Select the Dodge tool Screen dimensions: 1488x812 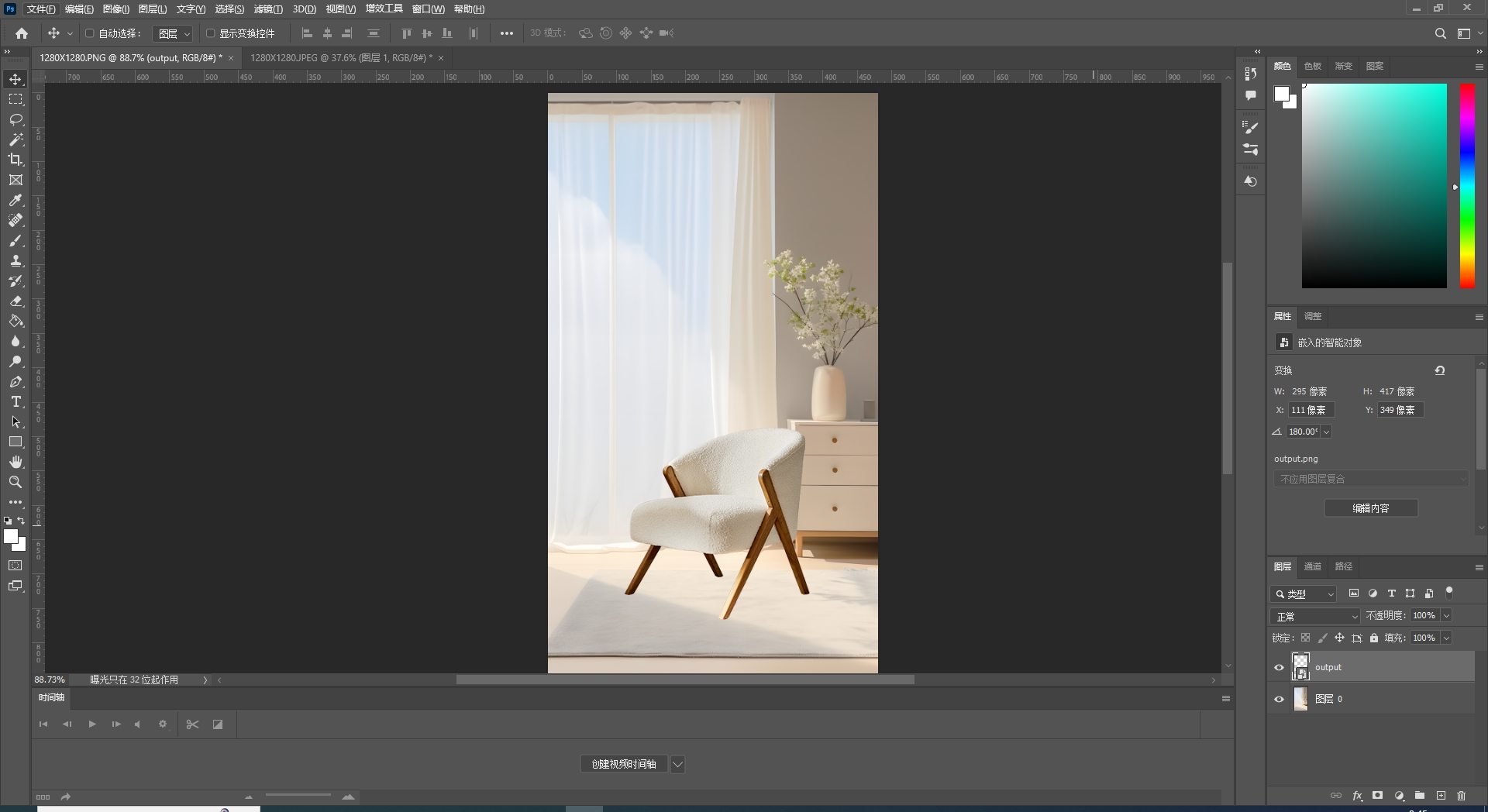[x=15, y=361]
